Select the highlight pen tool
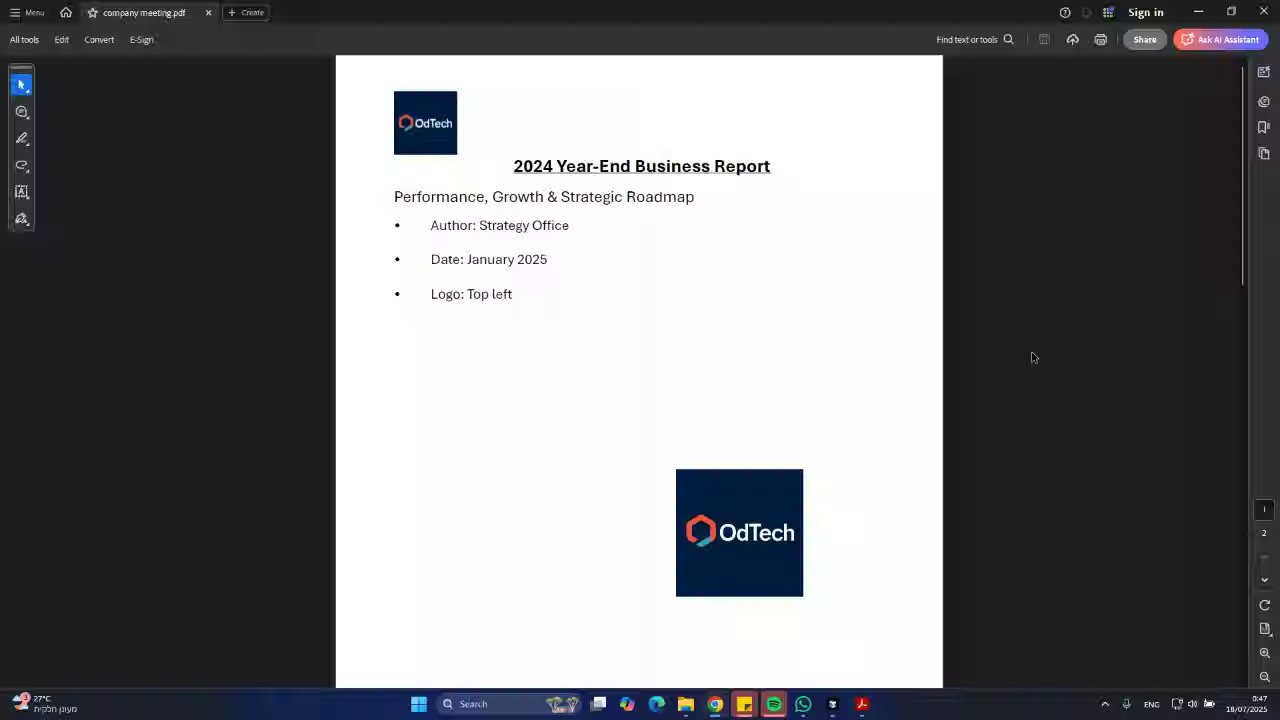 pyautogui.click(x=21, y=139)
